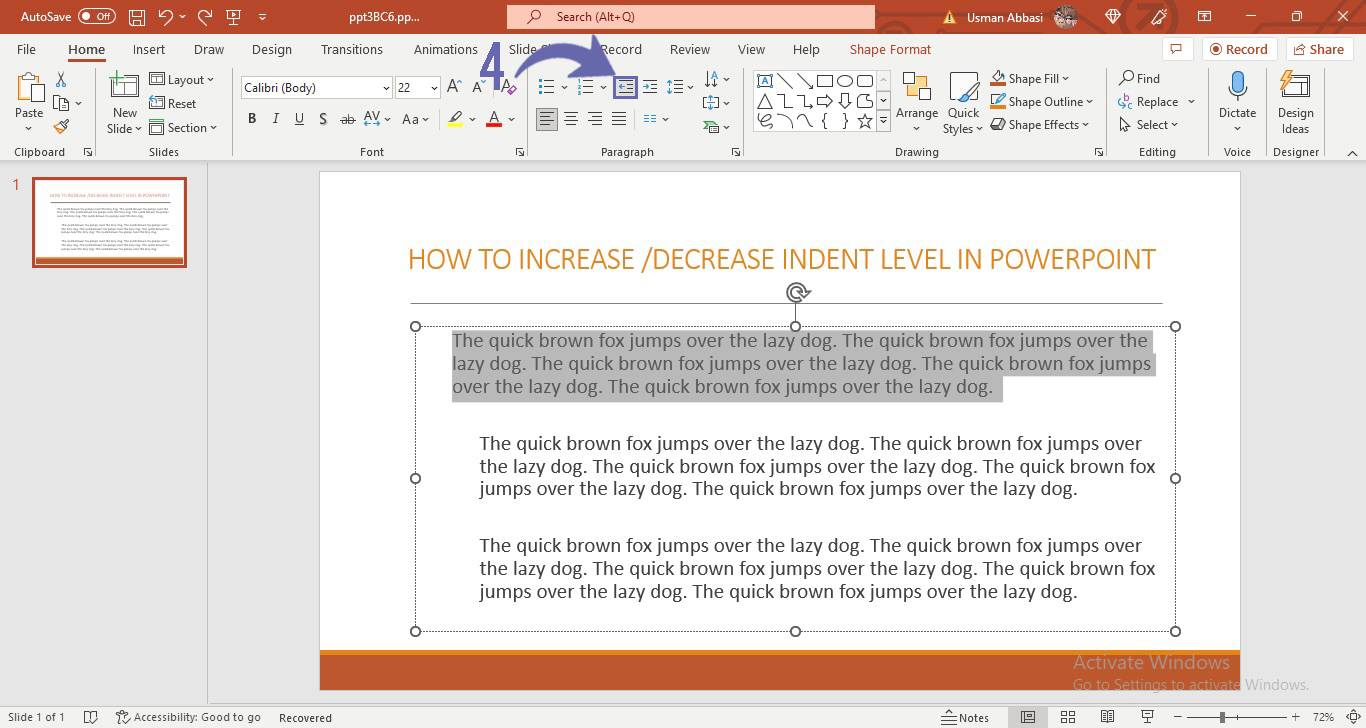
Task: Click the Normal view status bar icon
Action: coord(1027,717)
